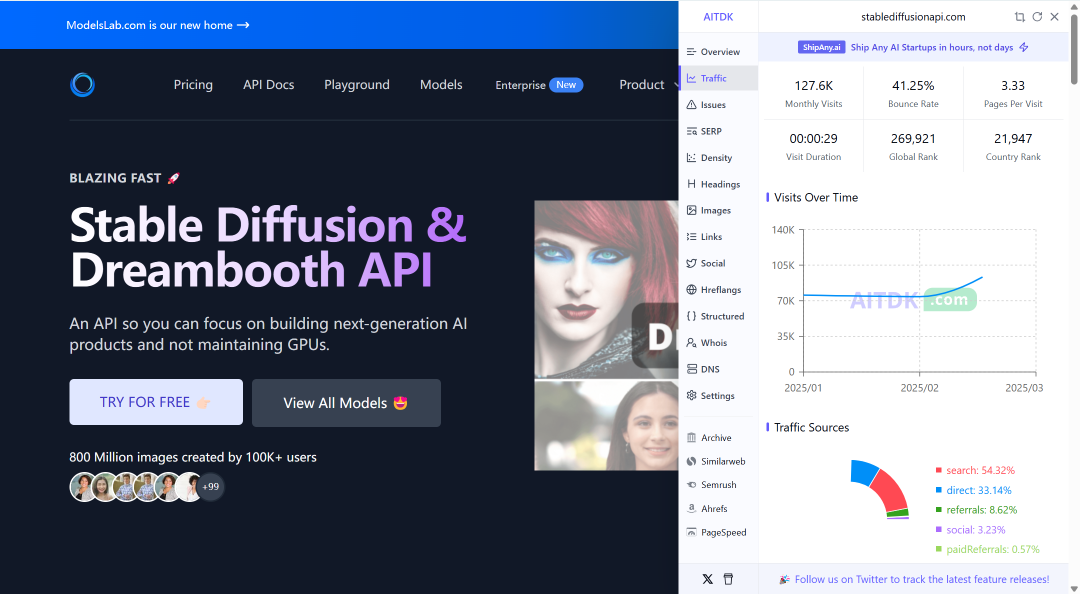
Task: Click the Settings gear icon
Action: [692, 396]
